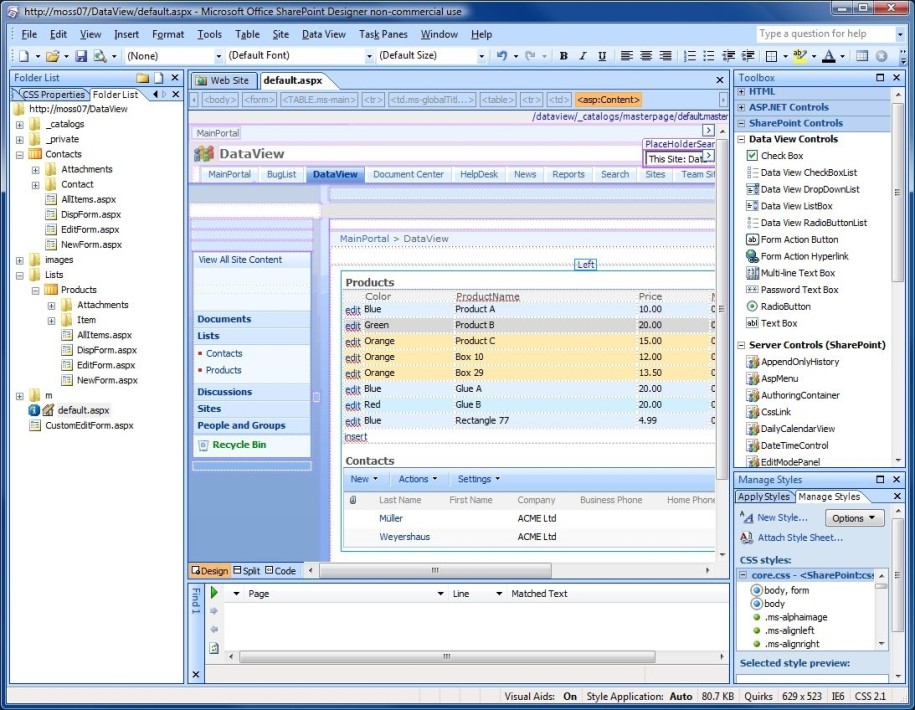Switch to Web Site tab

tap(223, 81)
